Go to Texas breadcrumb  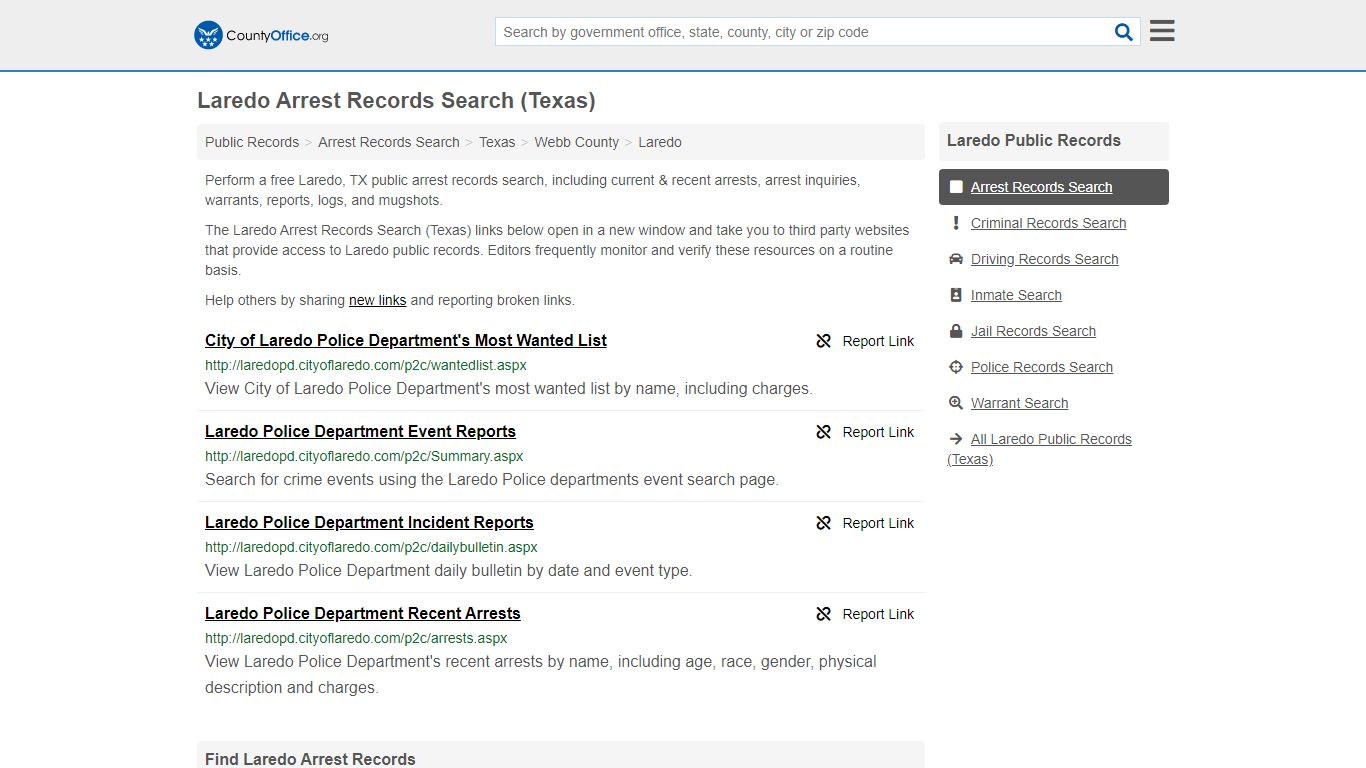point(497,142)
